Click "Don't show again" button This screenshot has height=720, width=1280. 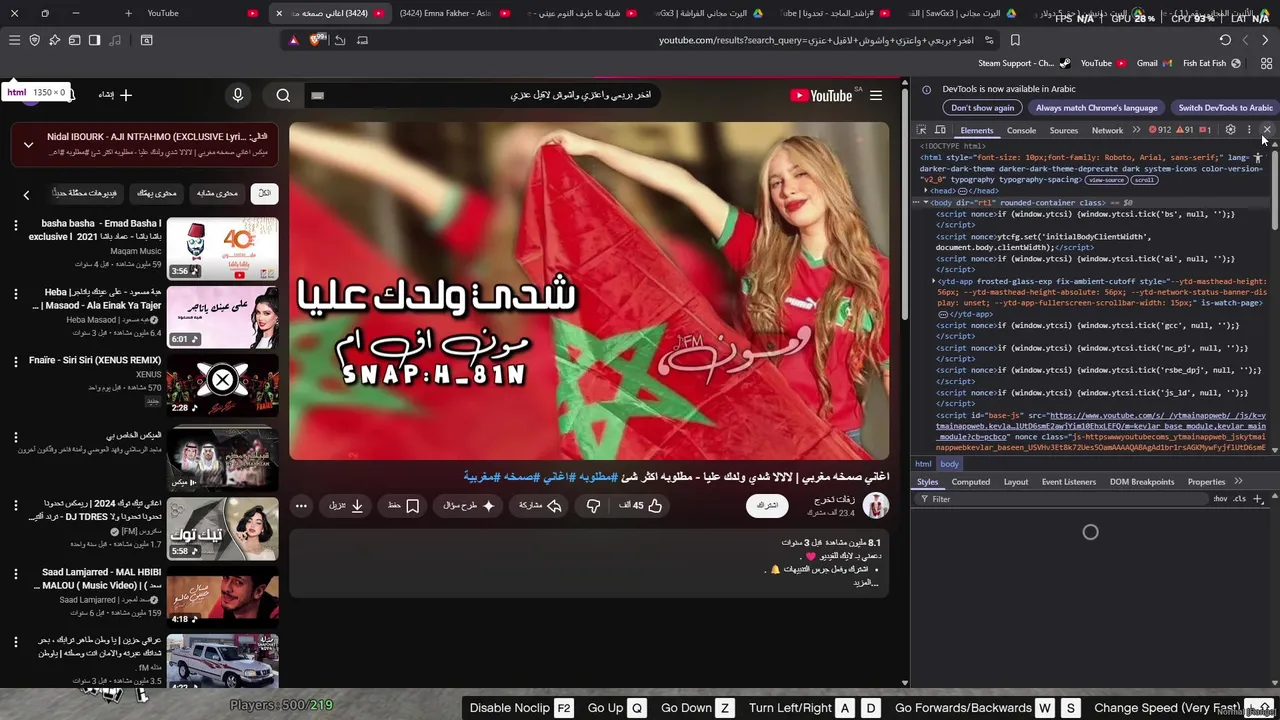point(982,108)
